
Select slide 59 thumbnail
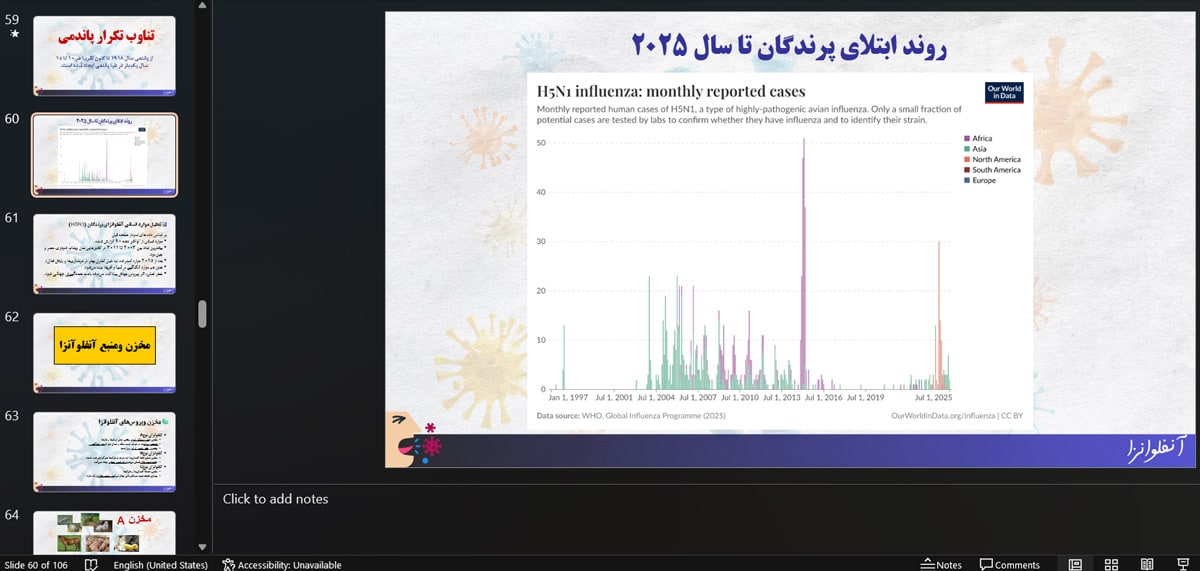105,56
